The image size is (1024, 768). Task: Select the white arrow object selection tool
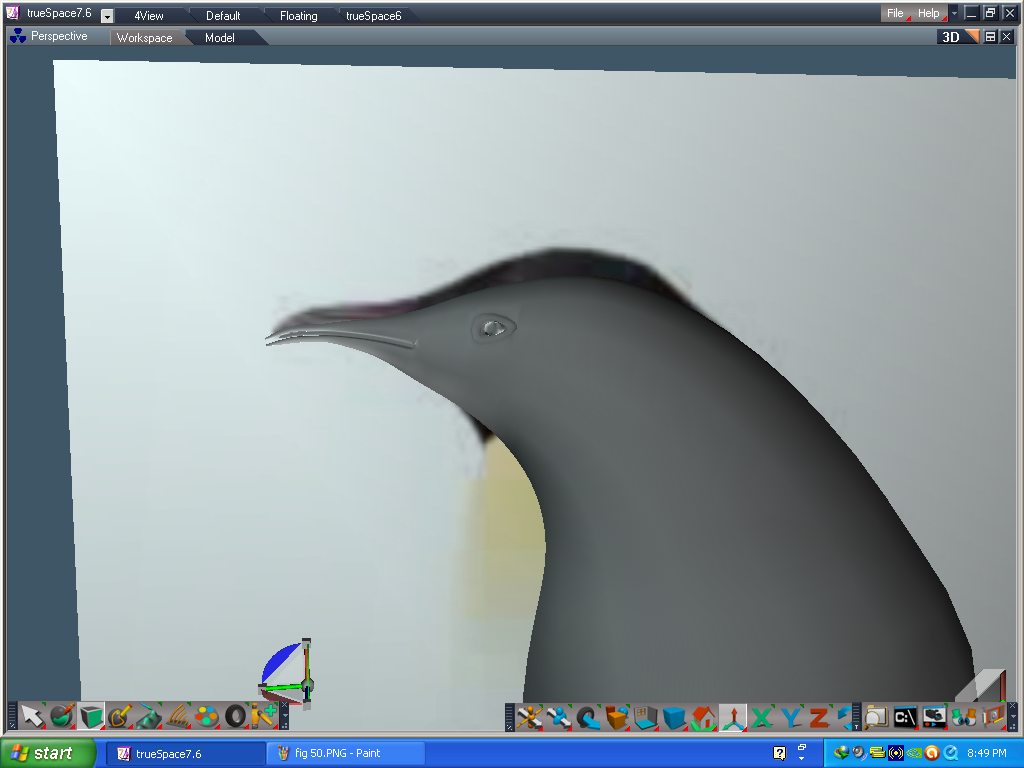tap(32, 713)
